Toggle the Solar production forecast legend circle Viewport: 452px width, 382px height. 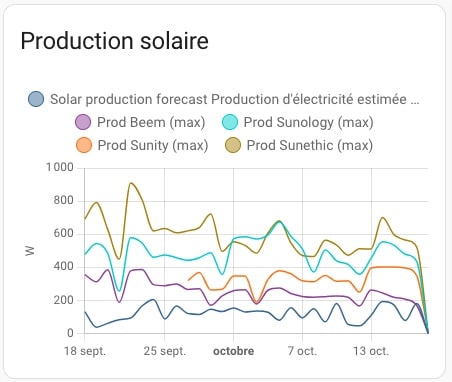[36, 99]
